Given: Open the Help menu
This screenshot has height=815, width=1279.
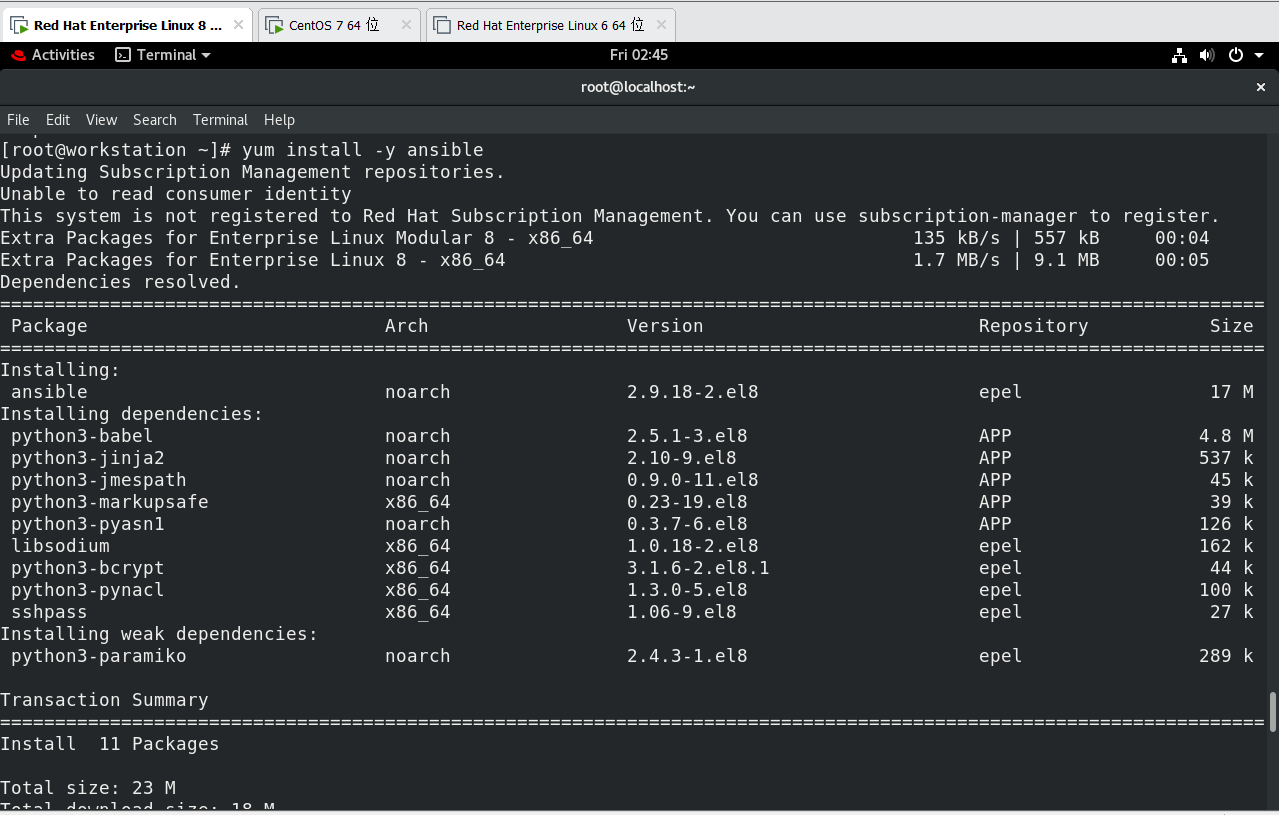Looking at the screenshot, I should [279, 120].
